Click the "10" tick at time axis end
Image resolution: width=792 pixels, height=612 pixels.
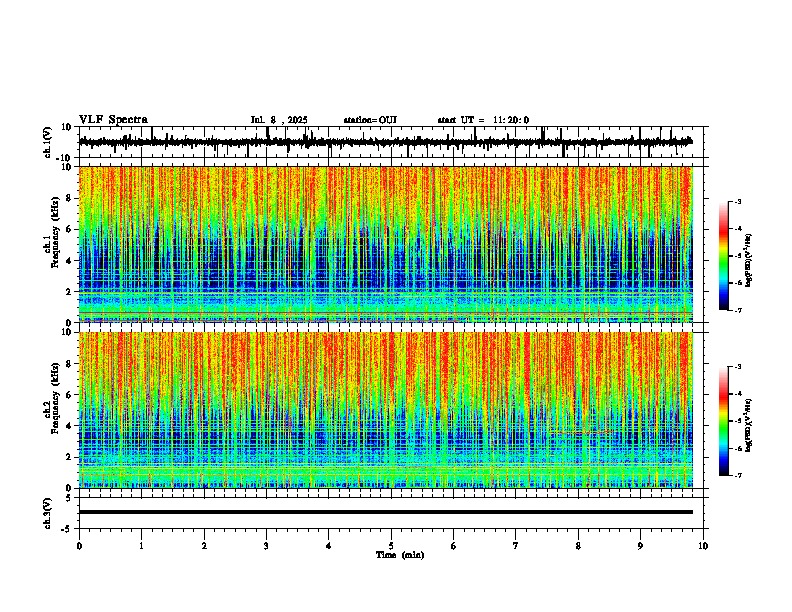tap(703, 546)
